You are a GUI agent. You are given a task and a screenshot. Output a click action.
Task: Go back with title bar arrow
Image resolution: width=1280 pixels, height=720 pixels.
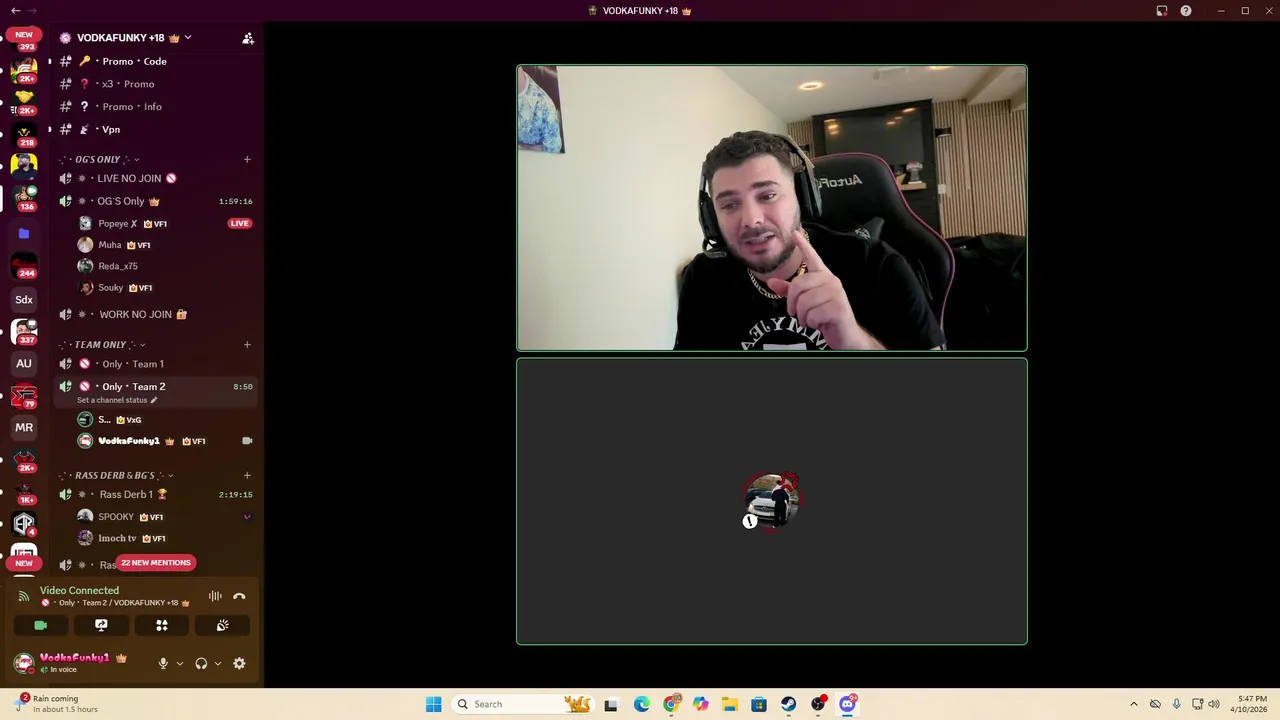point(15,10)
